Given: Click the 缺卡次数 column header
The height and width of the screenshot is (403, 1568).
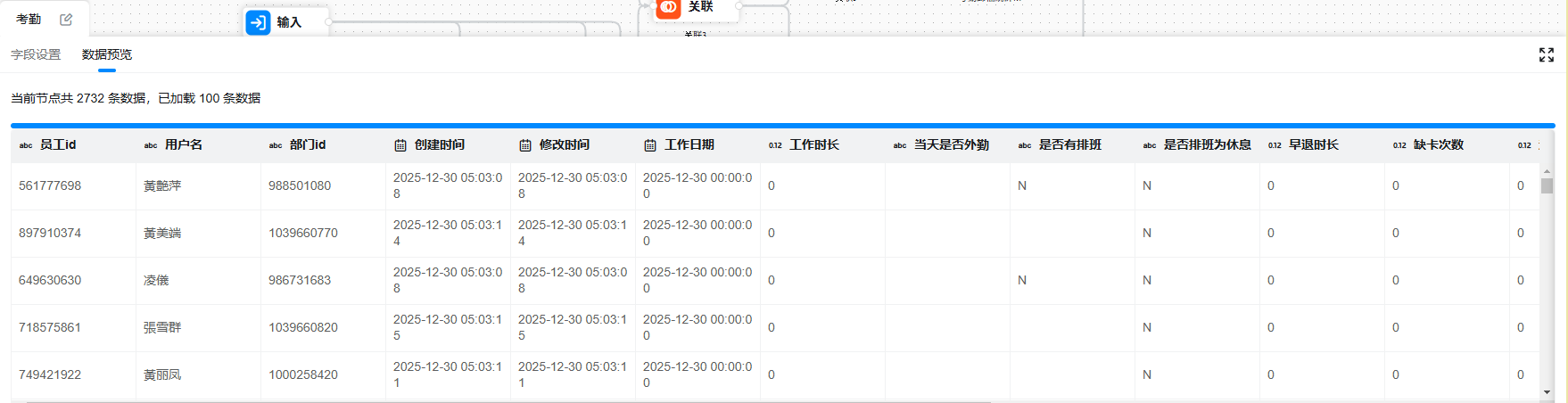Looking at the screenshot, I should coord(1447,144).
